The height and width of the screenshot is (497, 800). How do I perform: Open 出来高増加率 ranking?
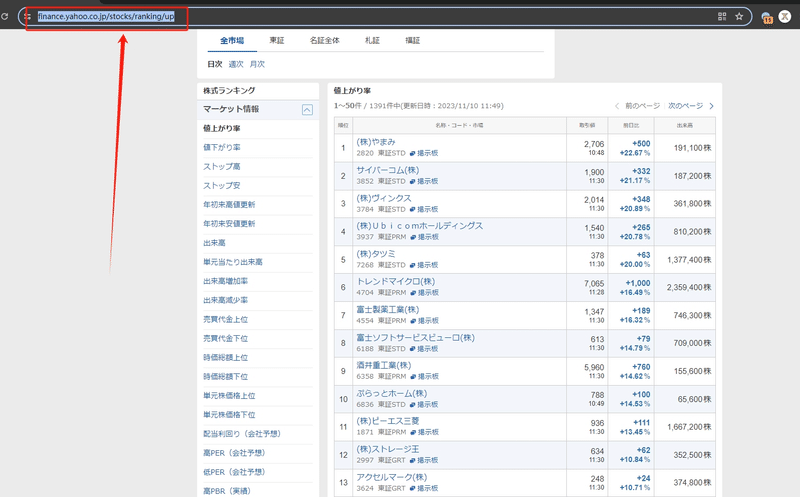point(226,281)
